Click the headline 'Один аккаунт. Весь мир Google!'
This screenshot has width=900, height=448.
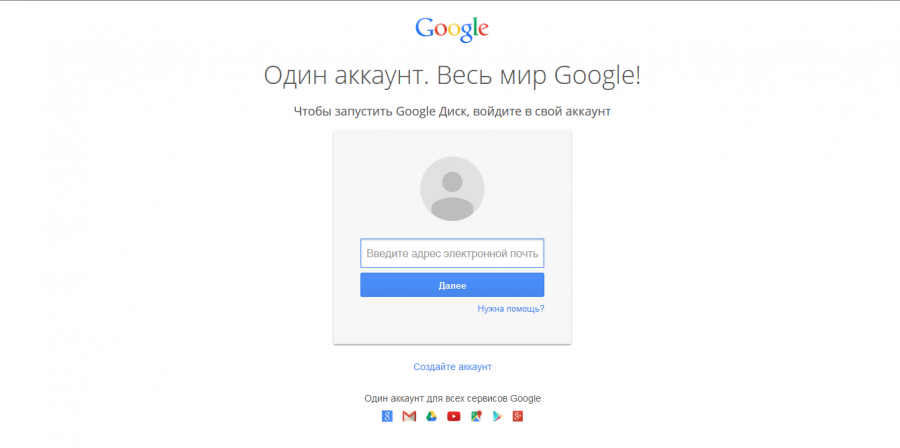pyautogui.click(x=452, y=76)
